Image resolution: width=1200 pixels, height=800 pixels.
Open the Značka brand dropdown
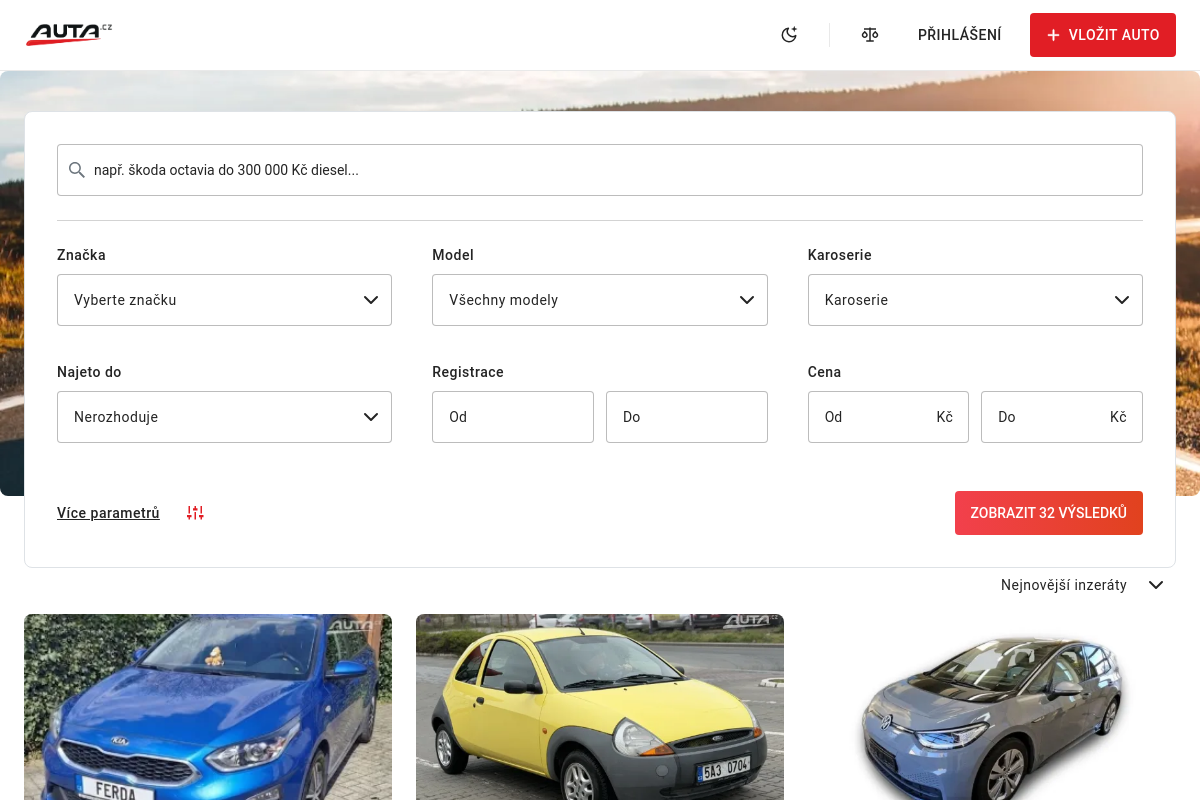[x=224, y=300]
